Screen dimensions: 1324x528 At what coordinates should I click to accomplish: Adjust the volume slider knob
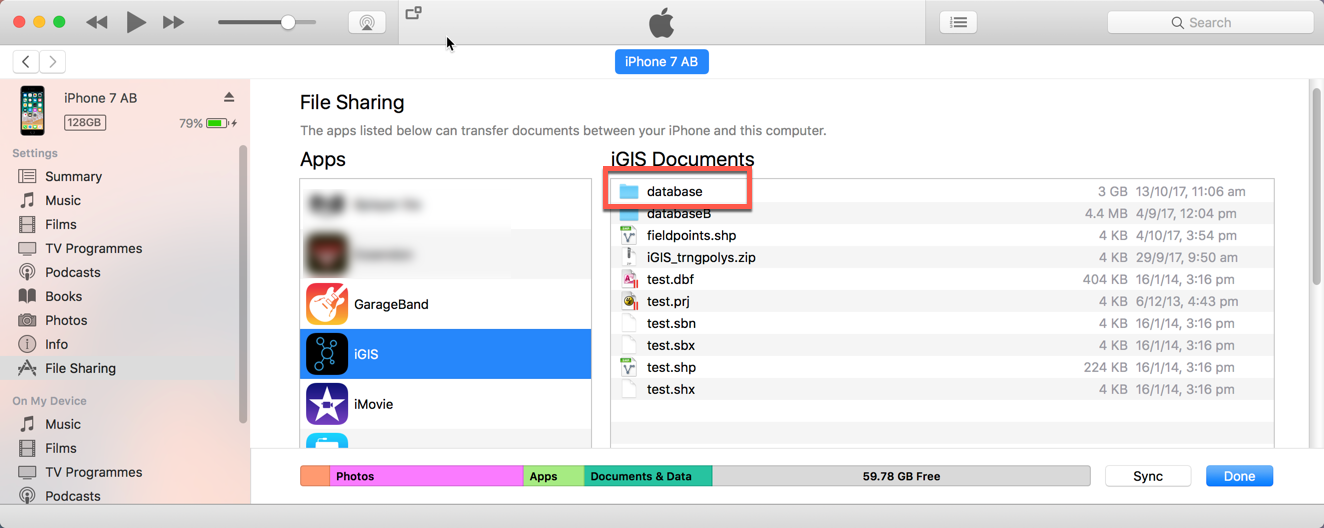(288, 22)
